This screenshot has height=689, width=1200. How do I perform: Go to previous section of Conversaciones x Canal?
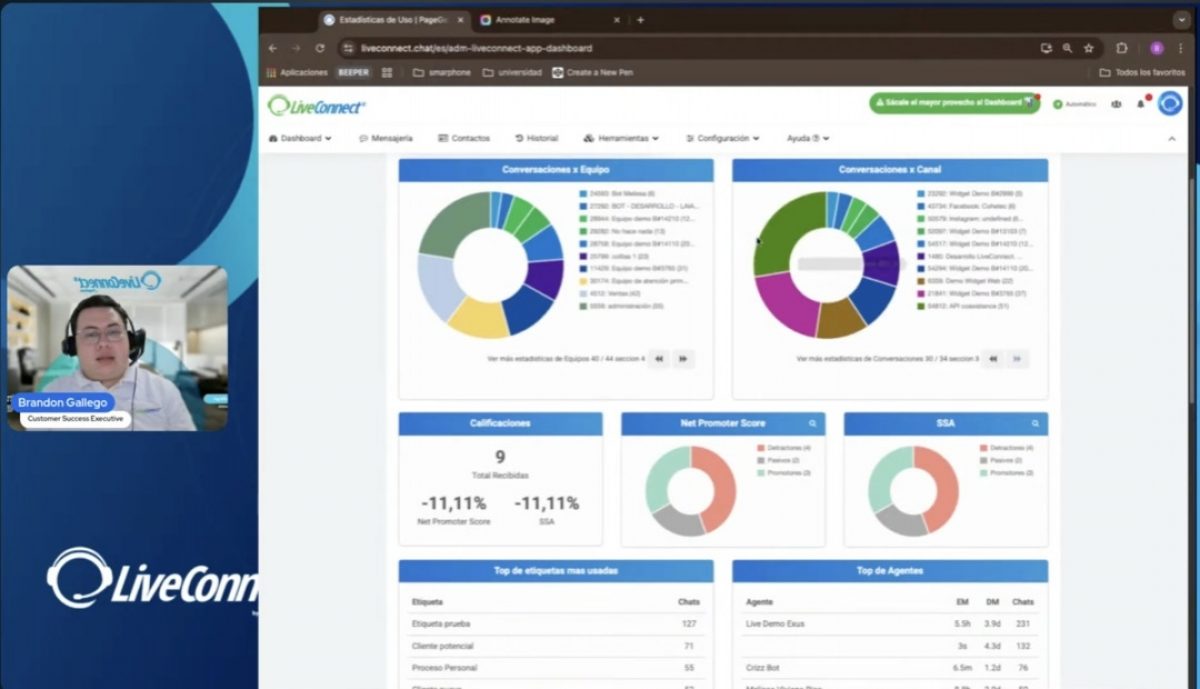click(992, 358)
